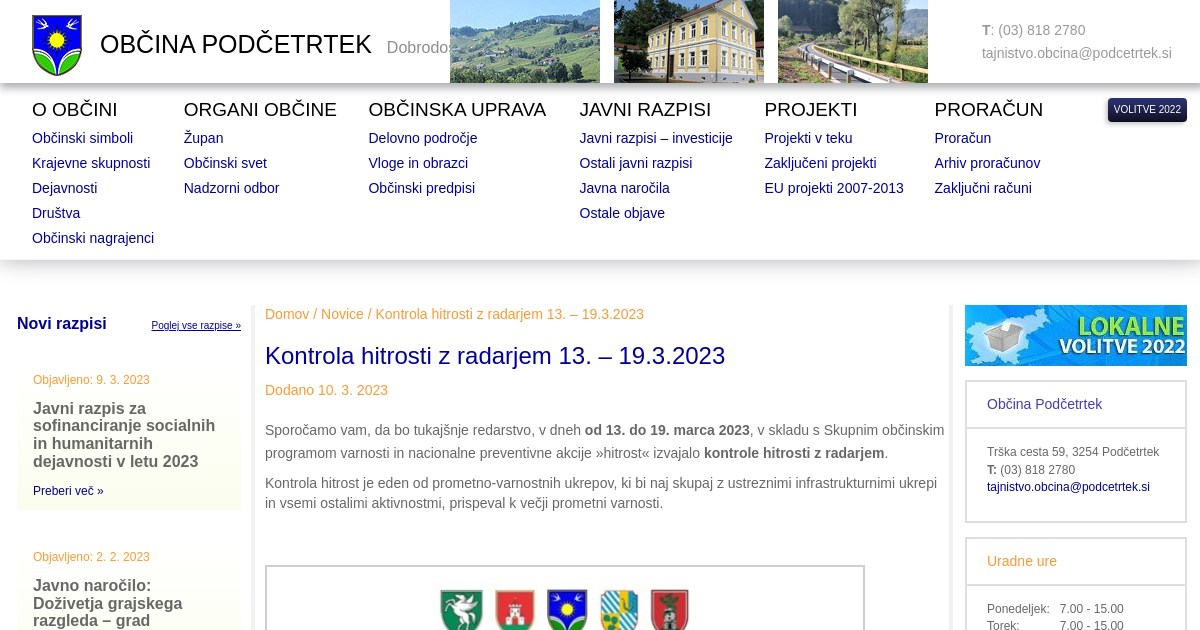Image resolution: width=1200 pixels, height=630 pixels.
Task: Click the hillside vineyard header photo
Action: 524,41
